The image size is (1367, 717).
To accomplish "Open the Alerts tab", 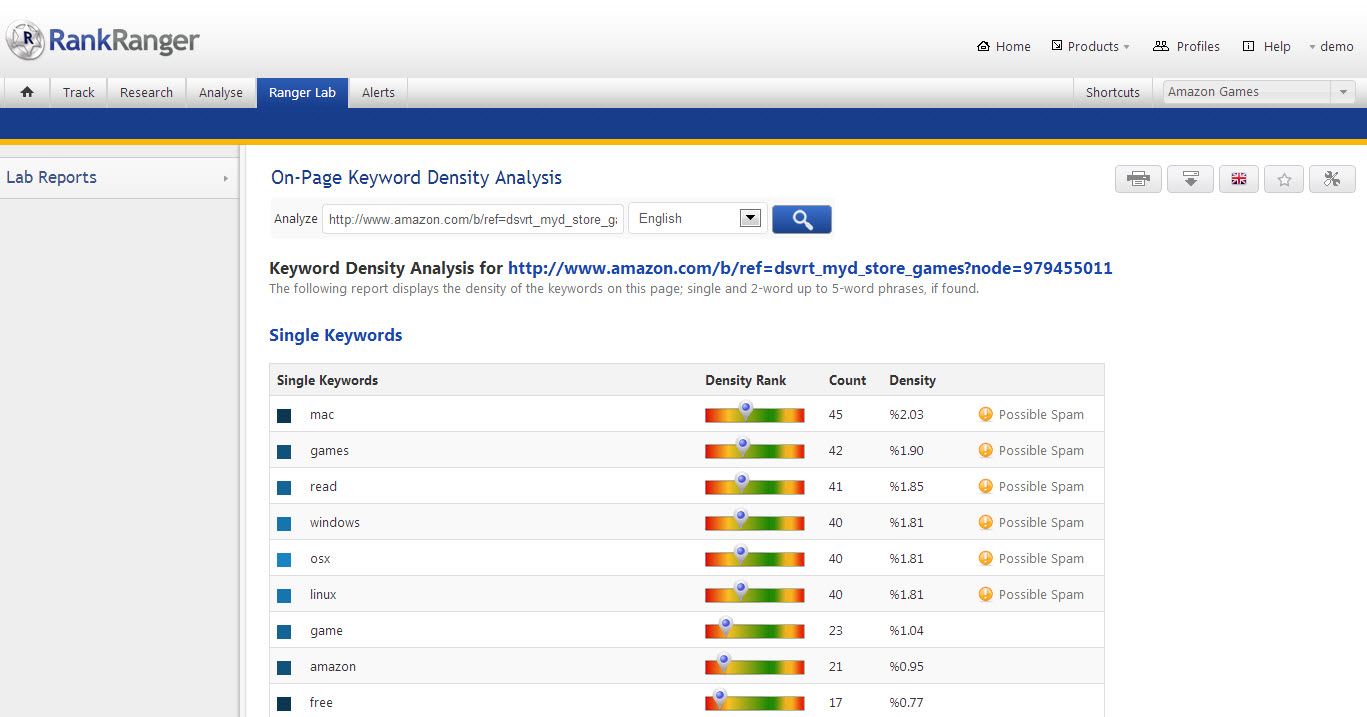I will (x=378, y=92).
